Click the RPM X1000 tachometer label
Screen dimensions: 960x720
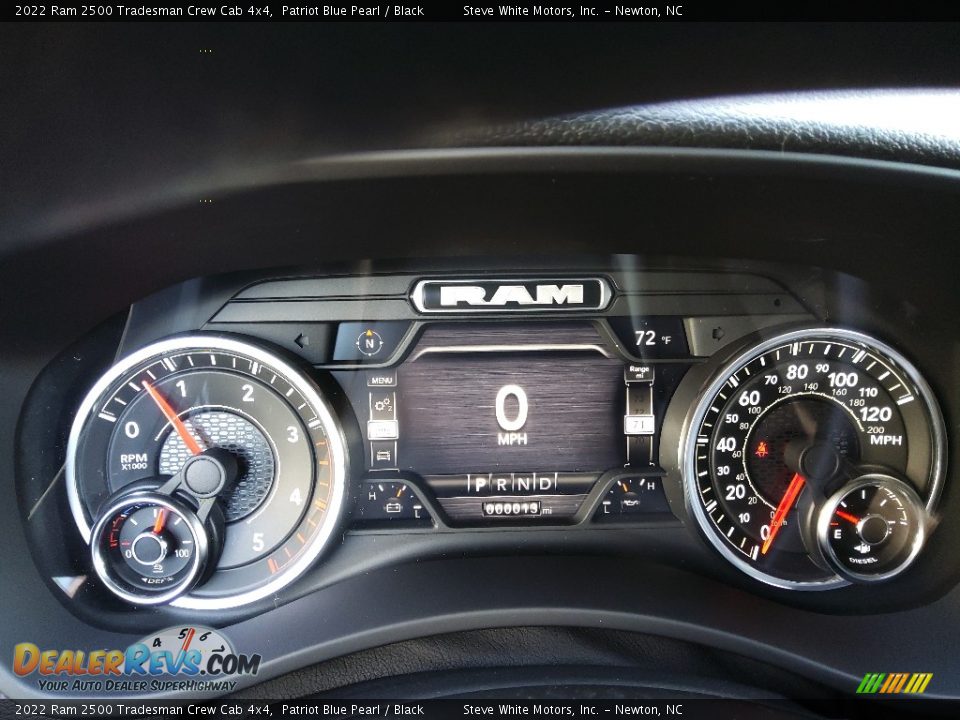click(133, 461)
